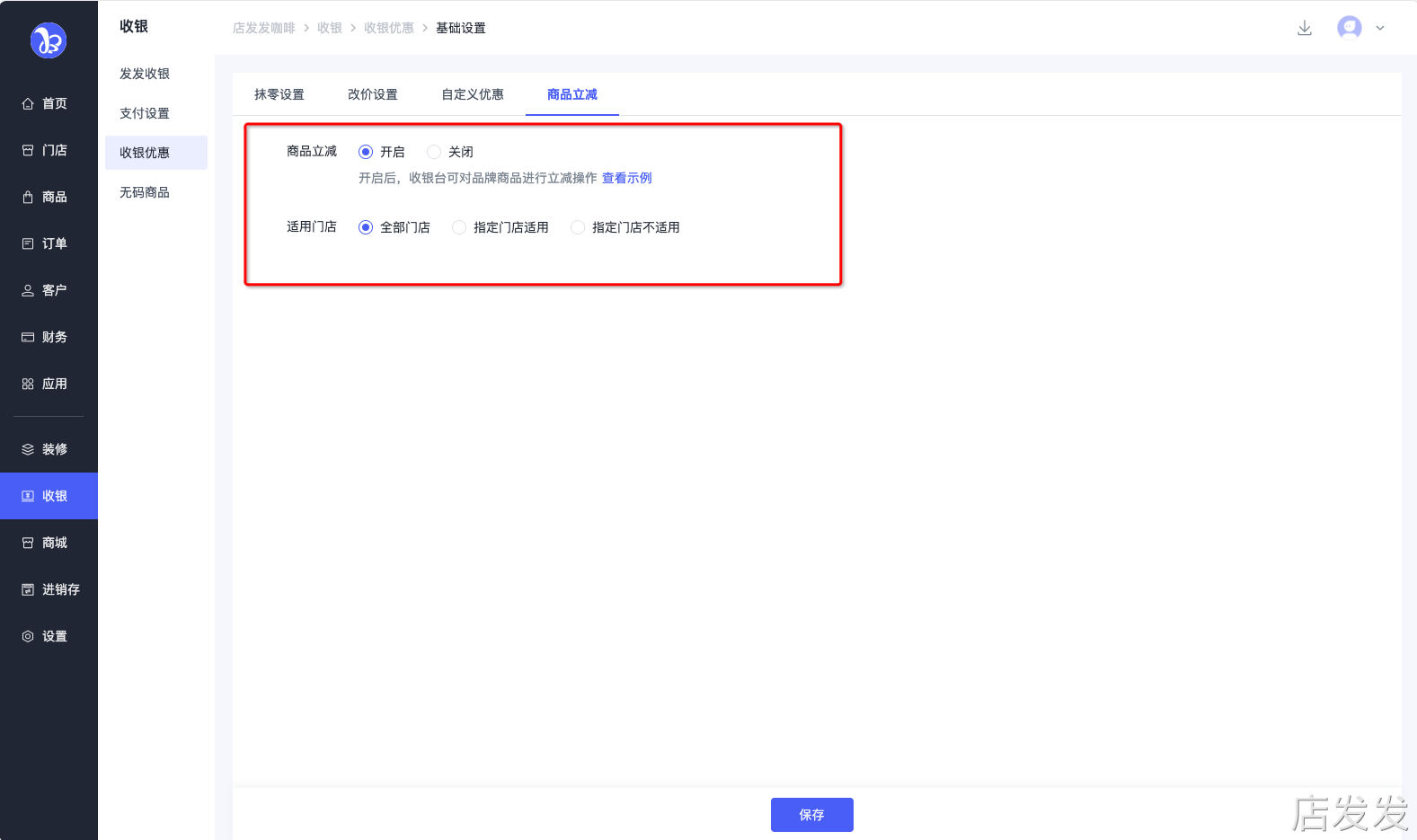Click the 收银 submenu heading
The image size is (1417, 840).
click(134, 27)
